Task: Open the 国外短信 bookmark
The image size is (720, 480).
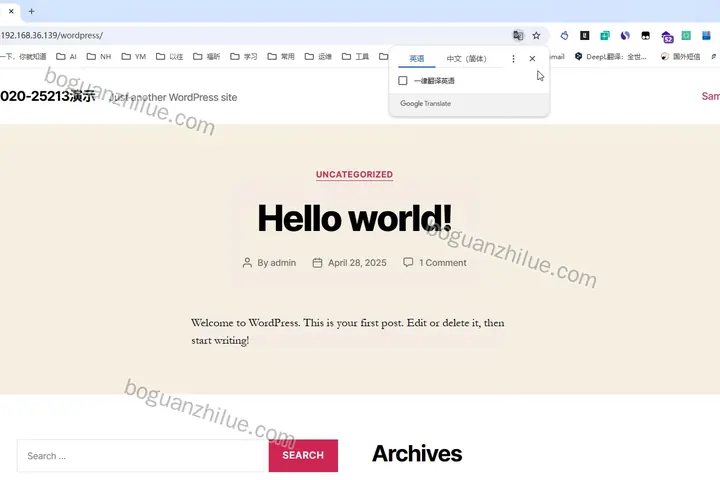Action: tap(681, 56)
